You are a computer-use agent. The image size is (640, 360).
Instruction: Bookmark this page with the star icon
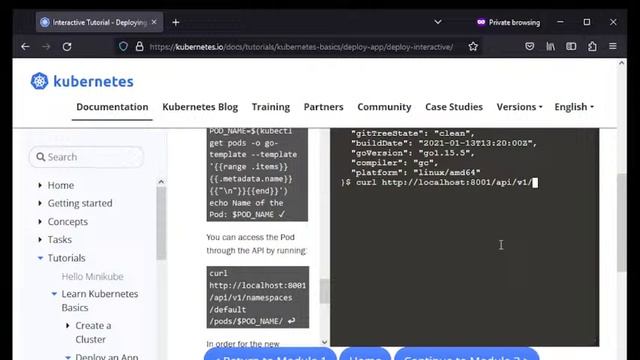point(473,47)
